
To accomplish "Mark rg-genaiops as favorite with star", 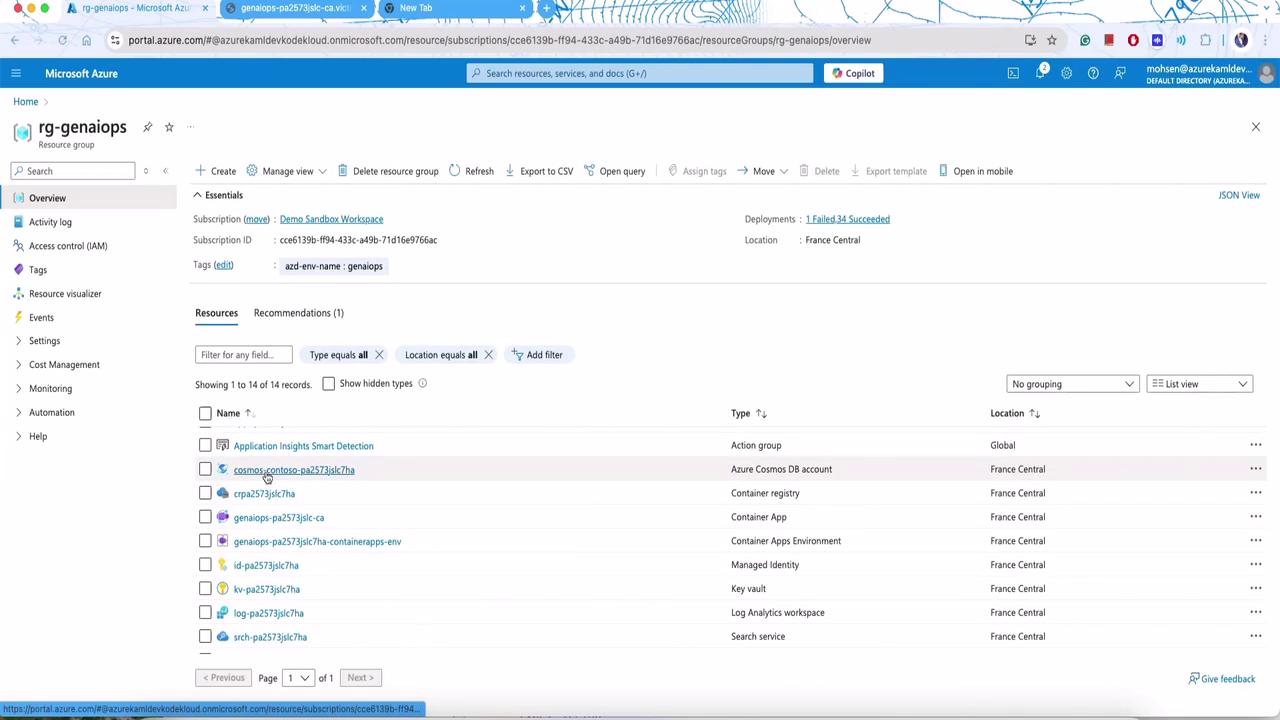I will click(169, 127).
